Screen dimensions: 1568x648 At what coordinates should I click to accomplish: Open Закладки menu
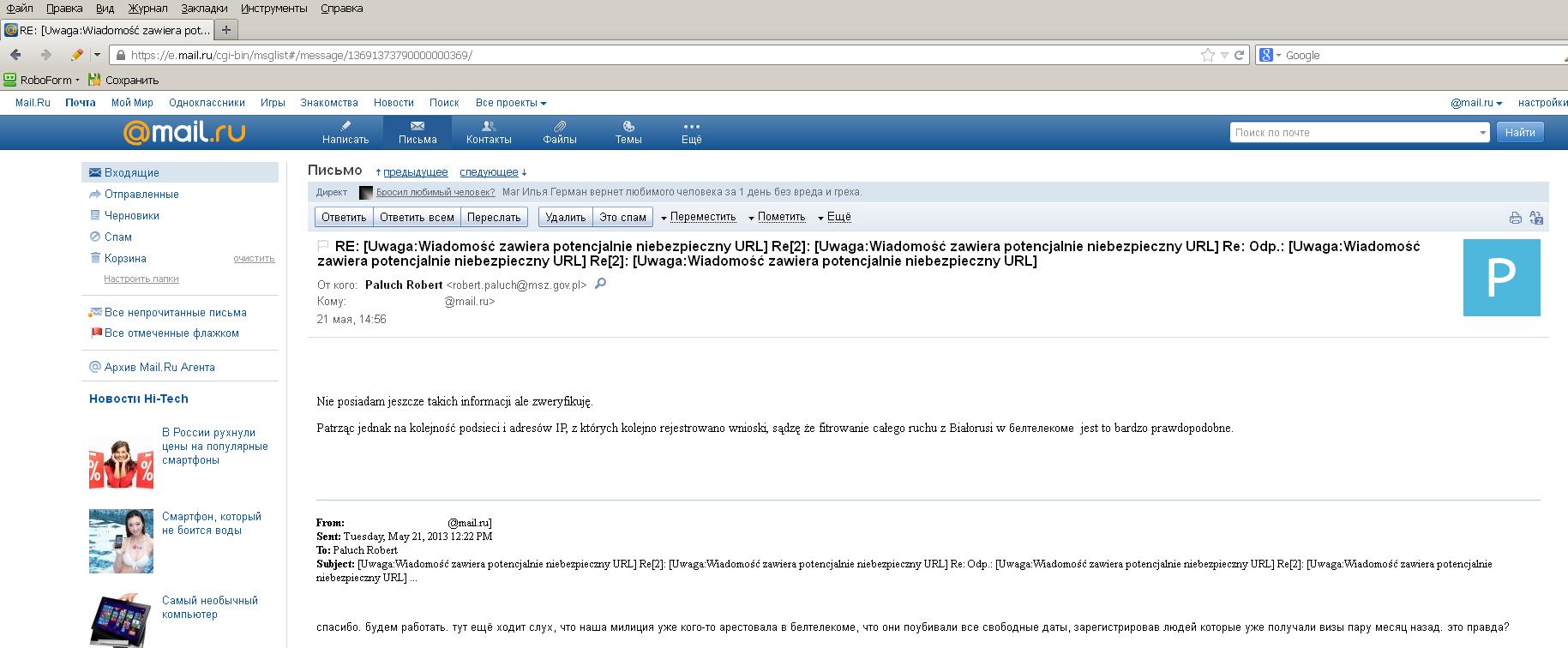coord(204,8)
